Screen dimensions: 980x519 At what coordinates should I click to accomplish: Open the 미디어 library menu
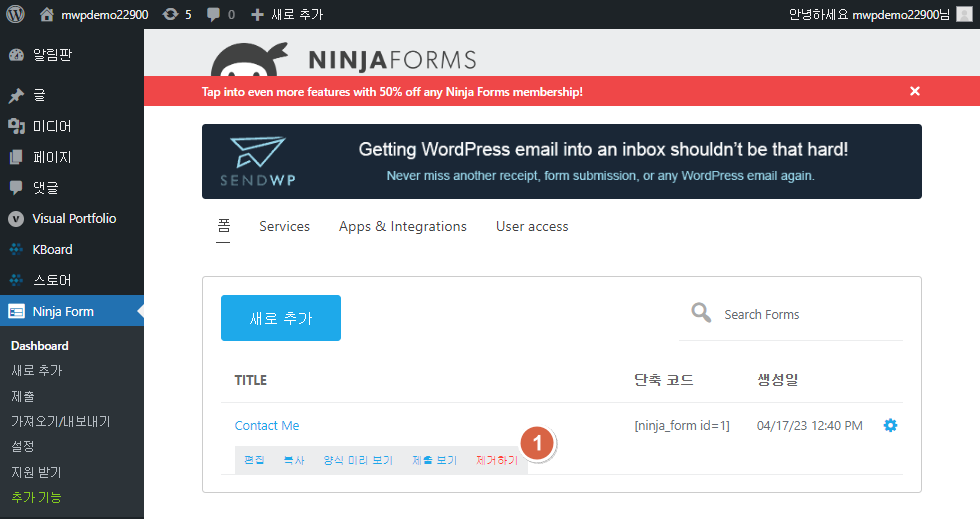tap(72, 126)
